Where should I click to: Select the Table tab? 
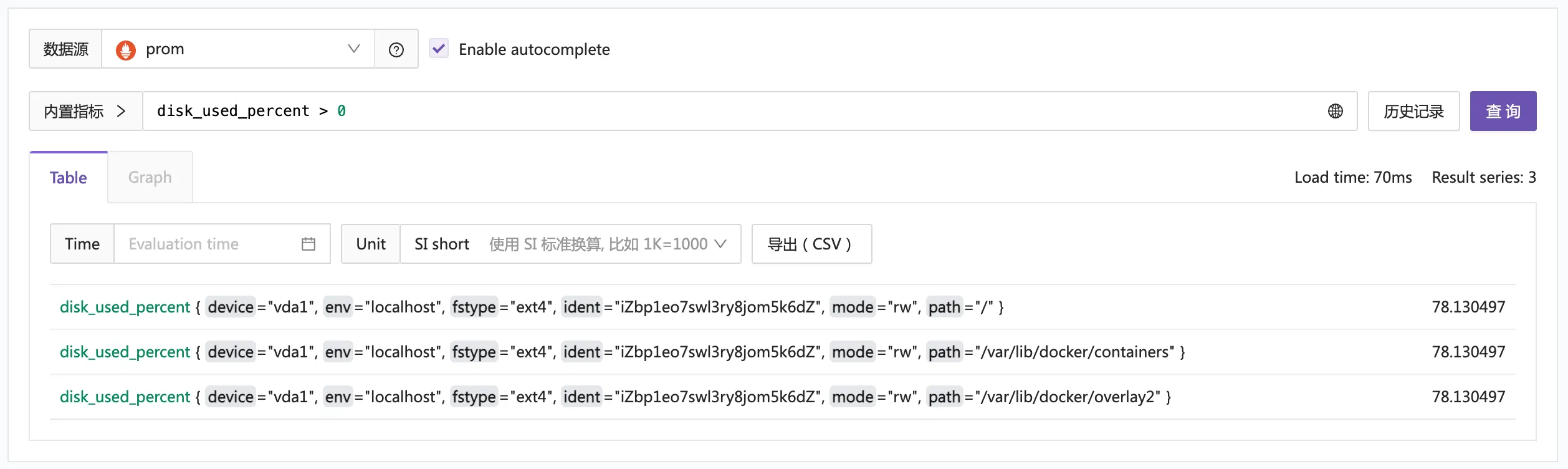point(69,177)
